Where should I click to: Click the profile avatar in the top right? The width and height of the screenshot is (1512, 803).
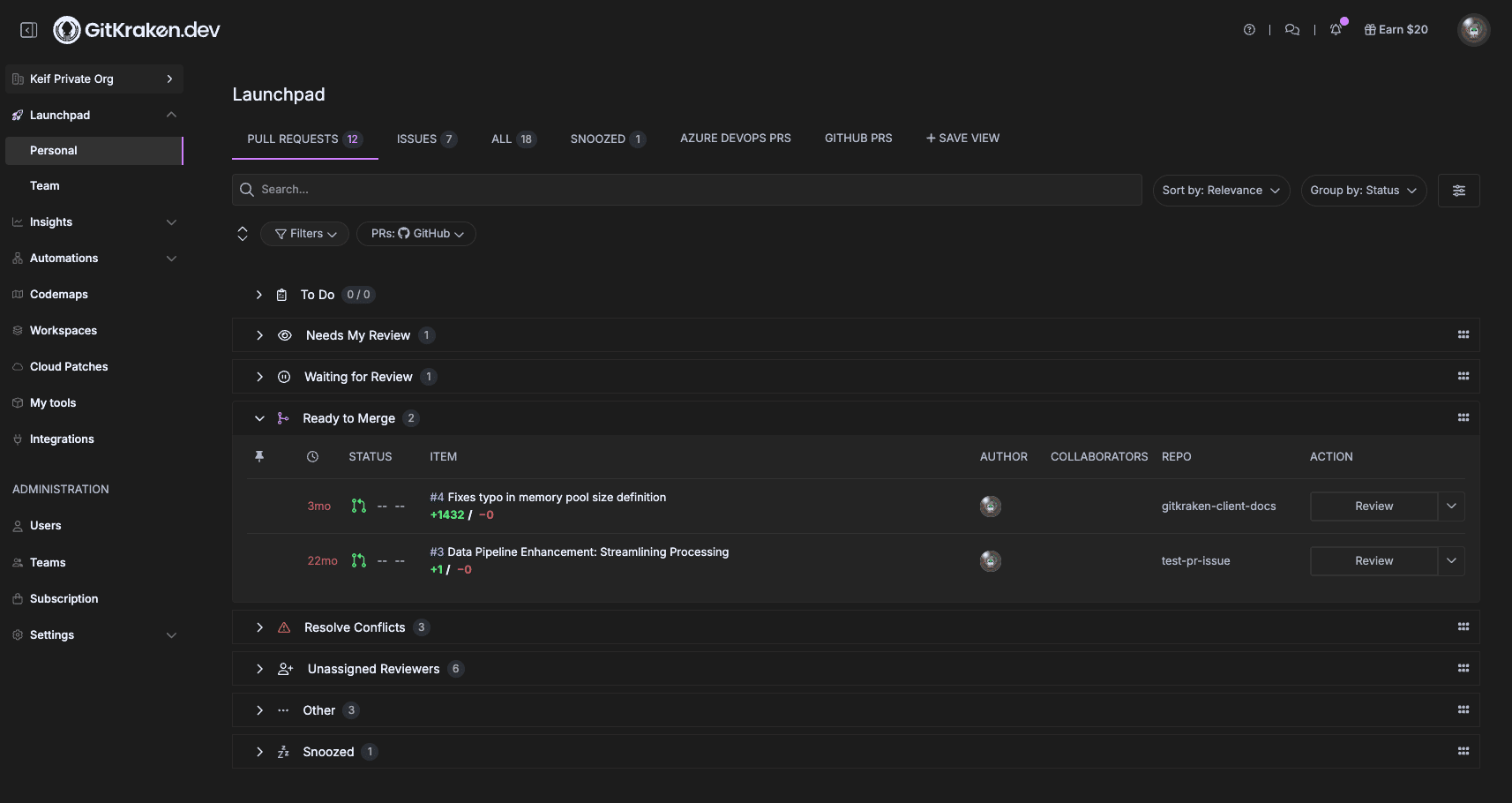pos(1473,29)
